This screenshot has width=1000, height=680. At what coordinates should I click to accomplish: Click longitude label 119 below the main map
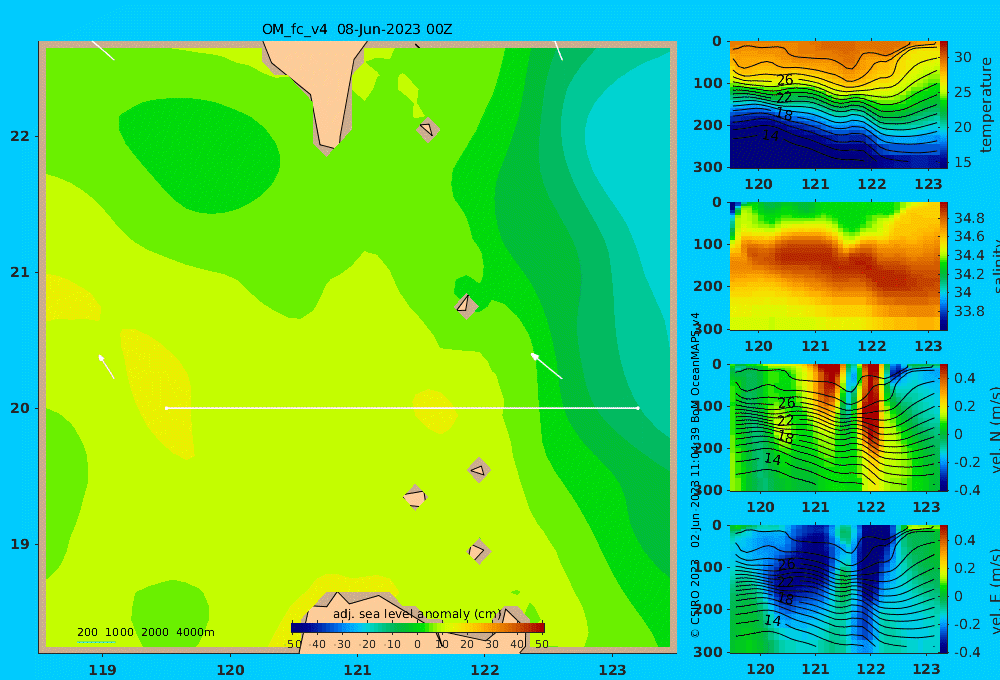pos(102,670)
